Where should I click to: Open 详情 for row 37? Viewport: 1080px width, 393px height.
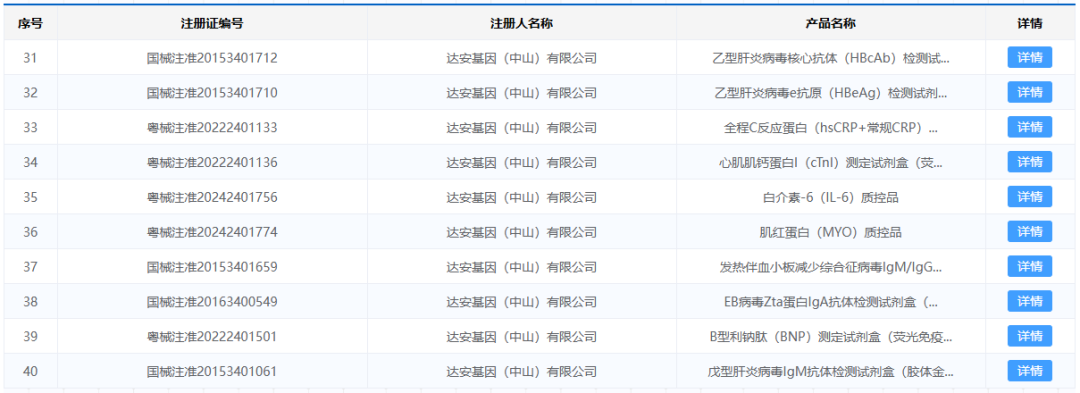1030,266
